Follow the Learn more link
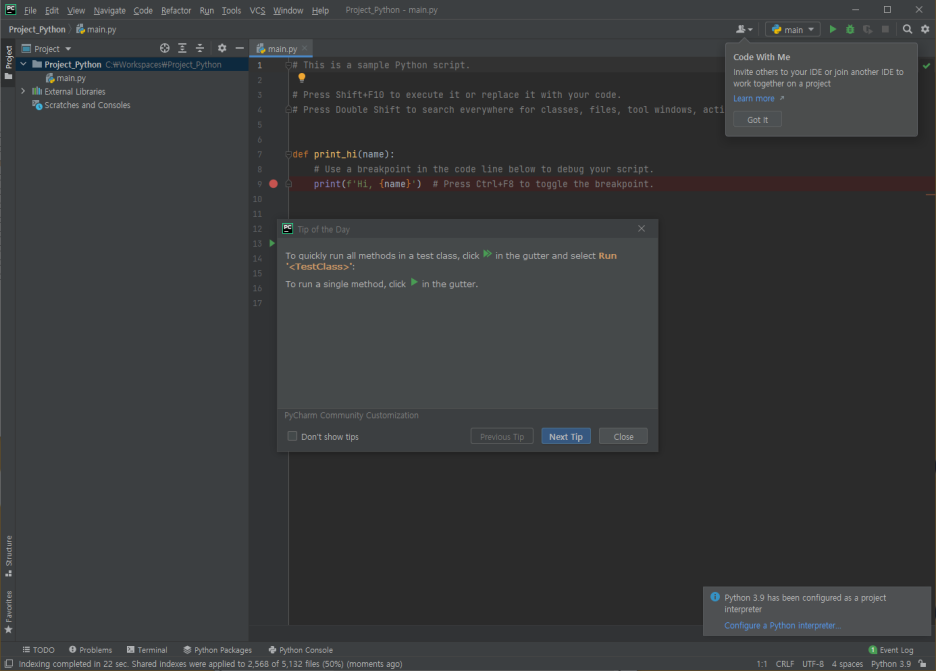 click(x=754, y=99)
